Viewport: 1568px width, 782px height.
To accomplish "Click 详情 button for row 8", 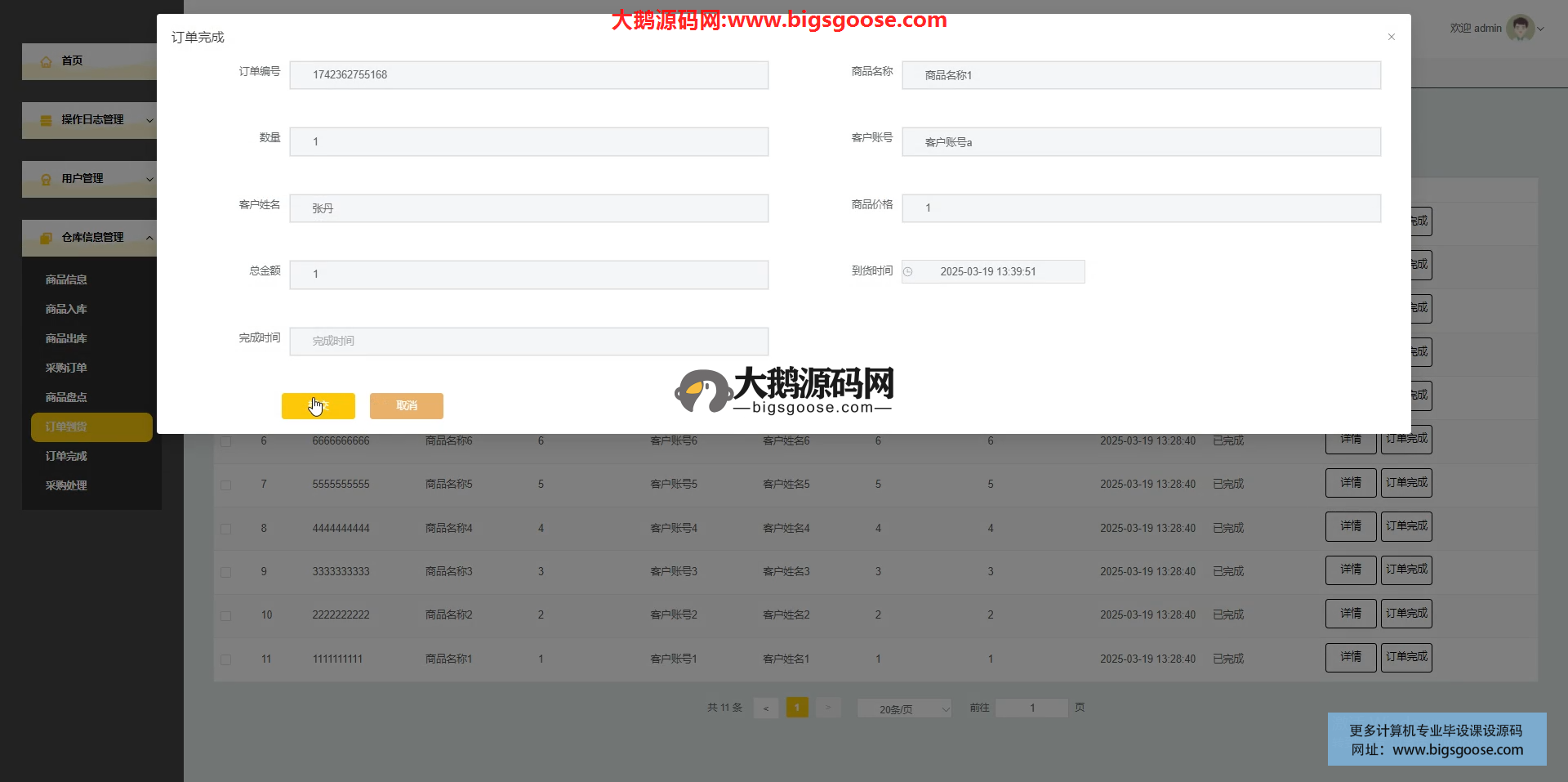I will (x=1350, y=526).
